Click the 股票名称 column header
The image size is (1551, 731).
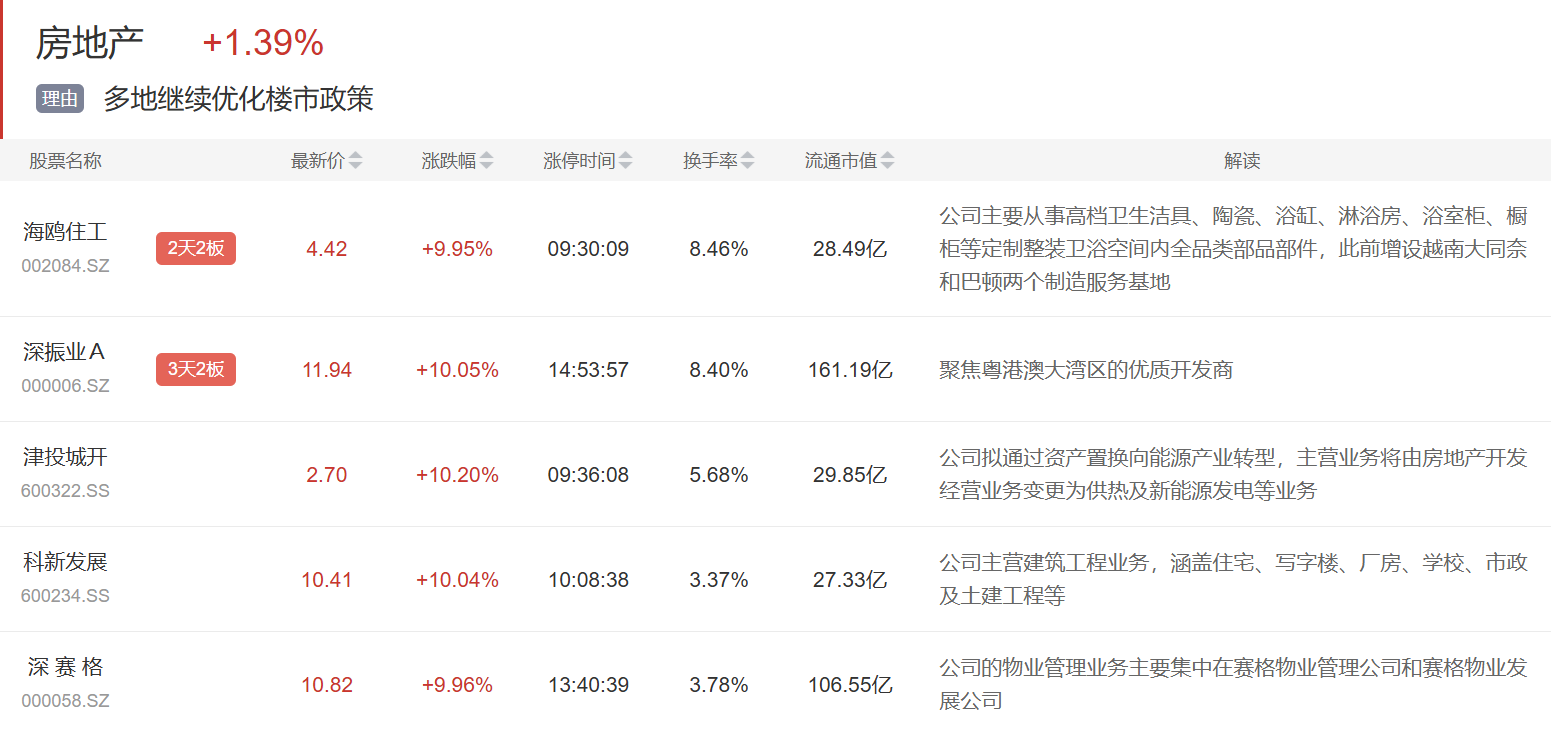coord(65,161)
